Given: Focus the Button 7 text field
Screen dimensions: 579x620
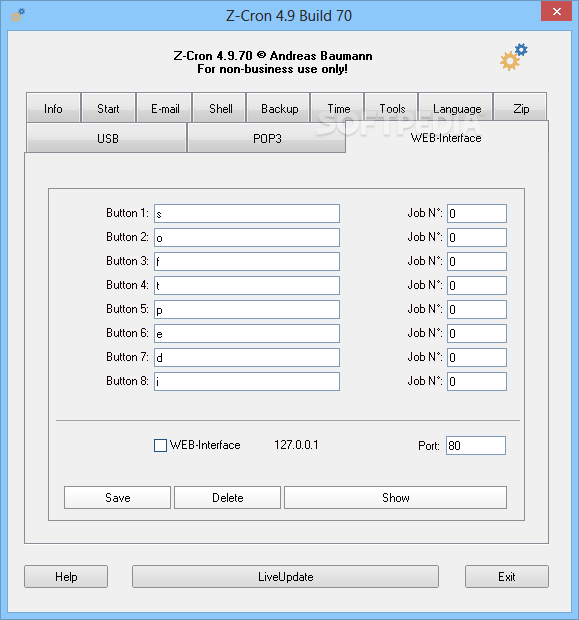Looking at the screenshot, I should (247, 357).
